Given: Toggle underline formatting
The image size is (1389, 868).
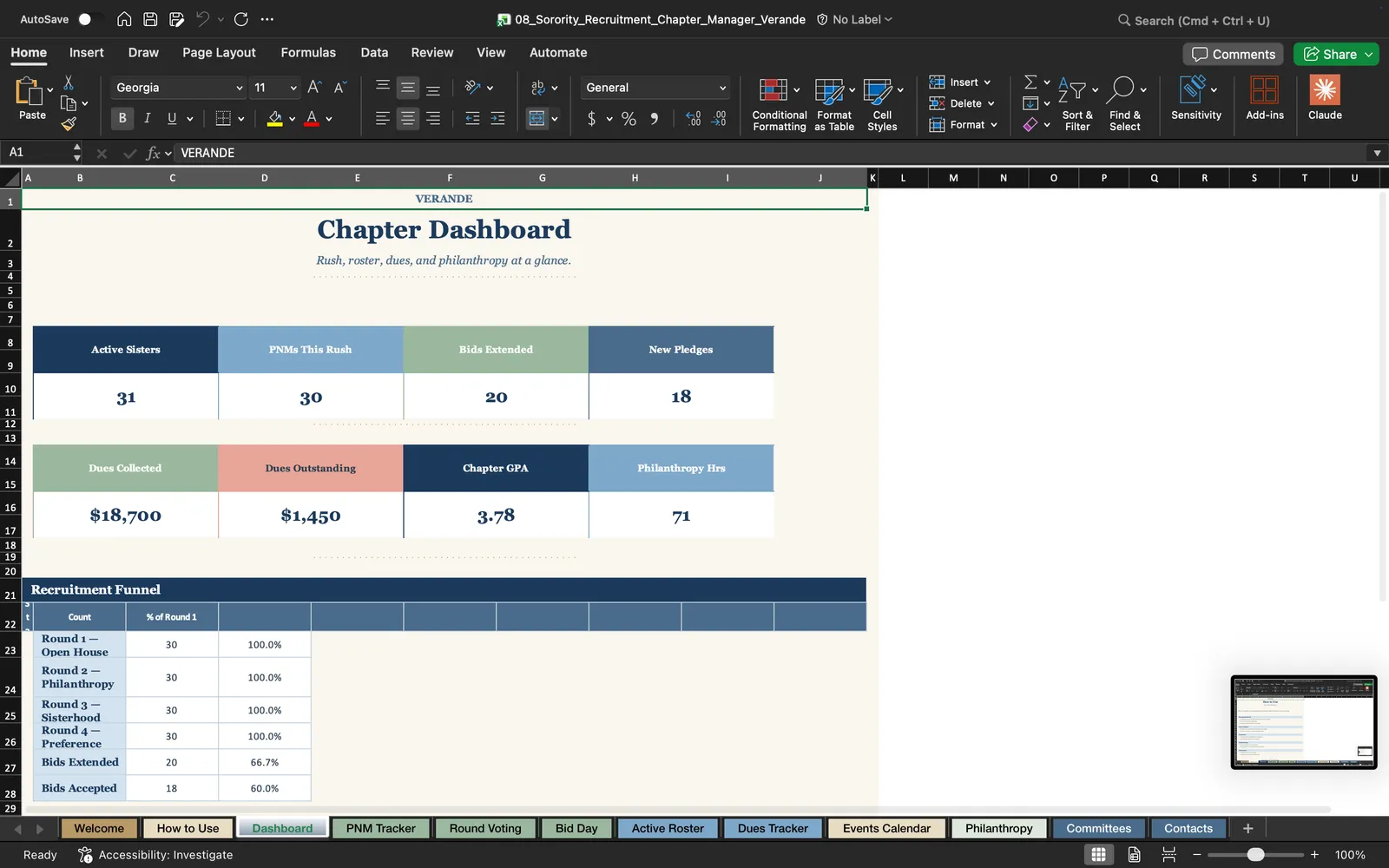Looking at the screenshot, I should point(172,118).
